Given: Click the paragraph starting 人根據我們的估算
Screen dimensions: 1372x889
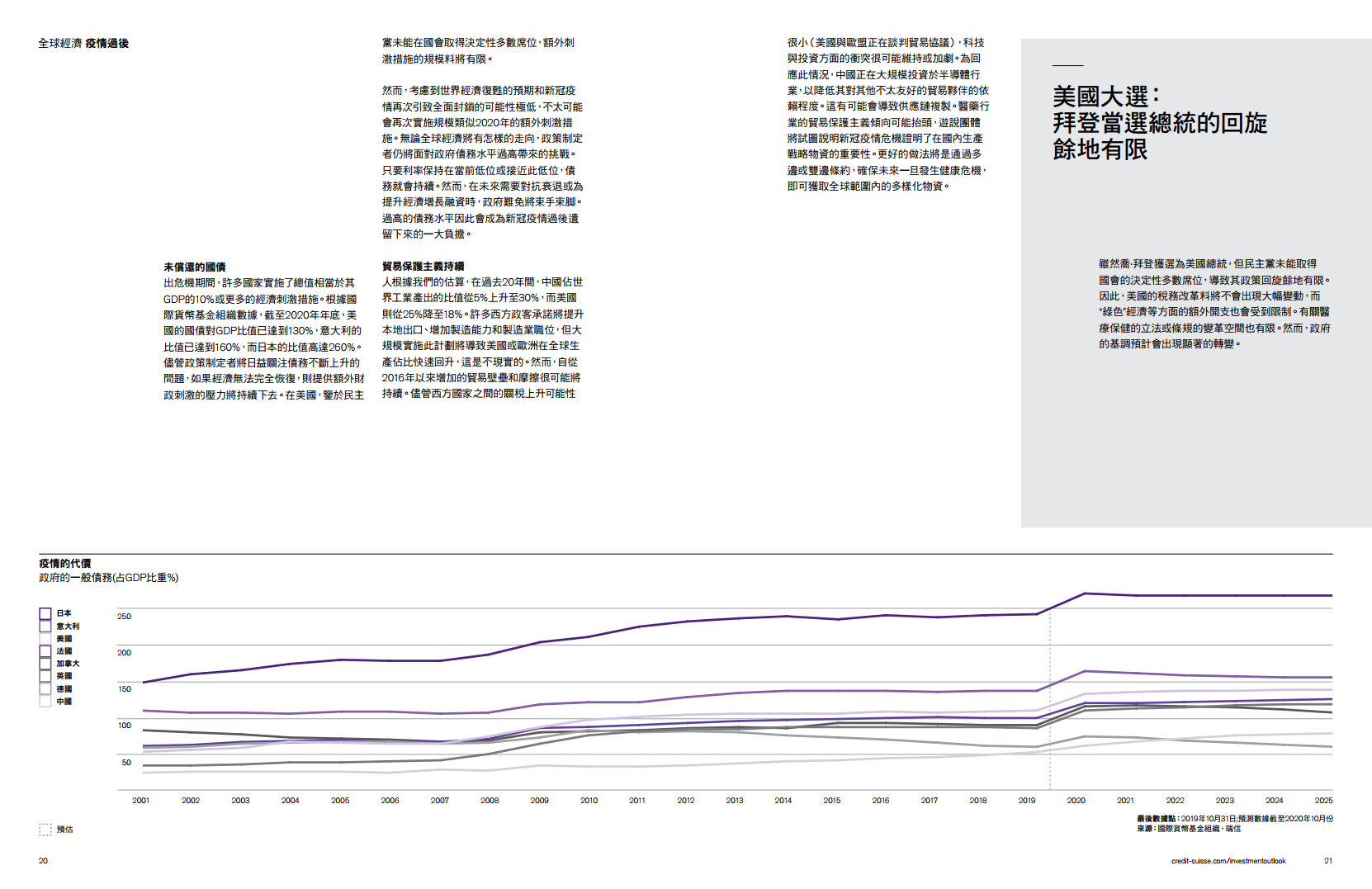Looking at the screenshot, I should [482, 338].
